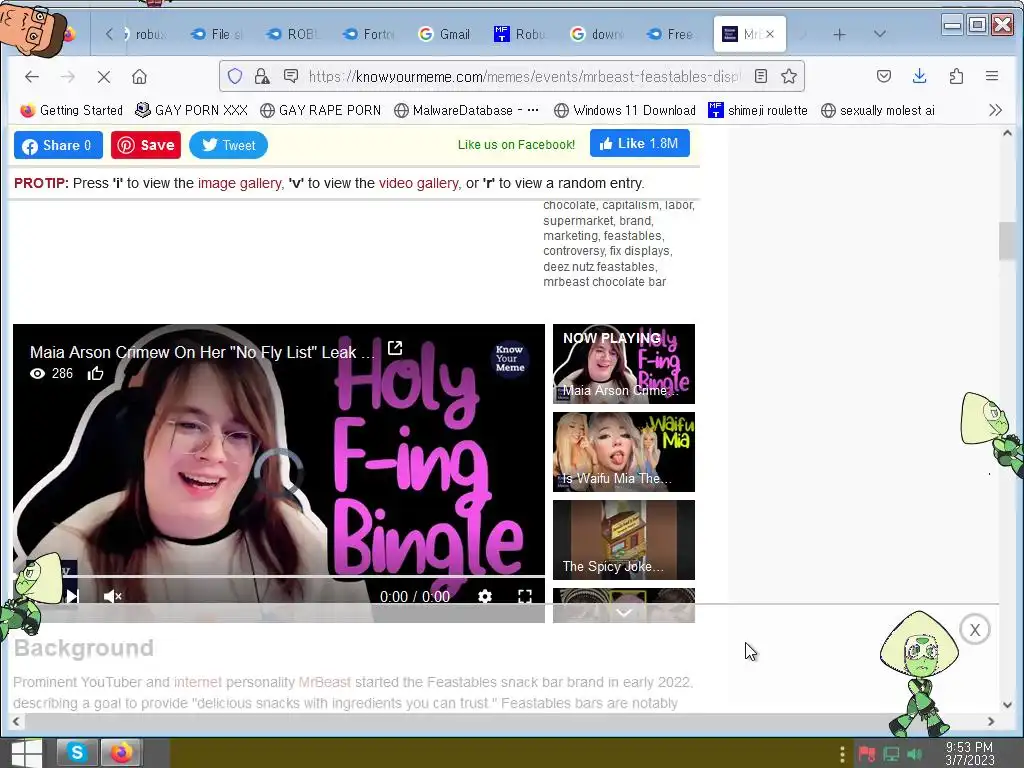Go back to the previous page
The image size is (1024, 768).
click(x=31, y=77)
